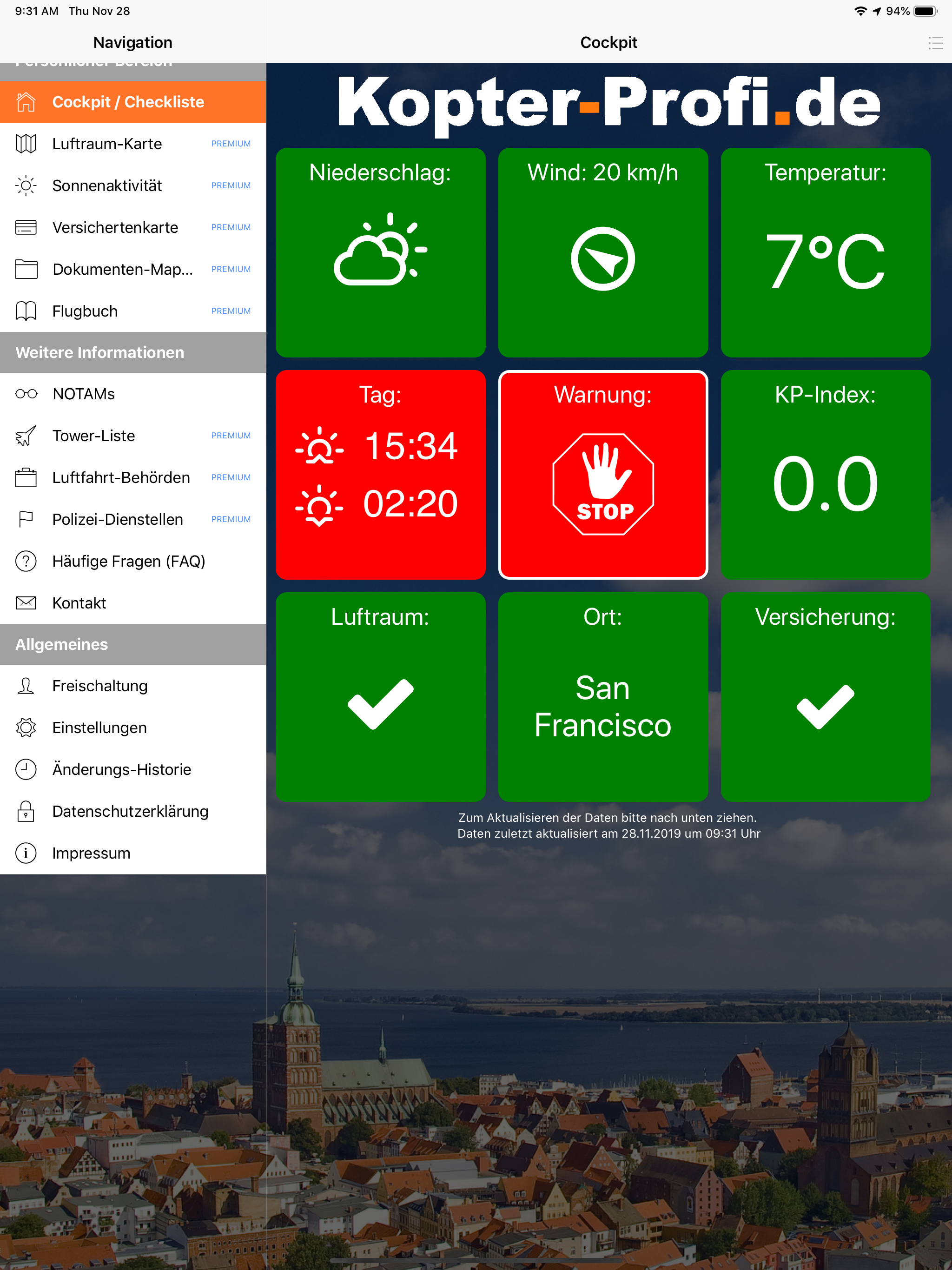Tap the envelope icon for Kontakt
The width and height of the screenshot is (952, 1270).
tap(26, 603)
